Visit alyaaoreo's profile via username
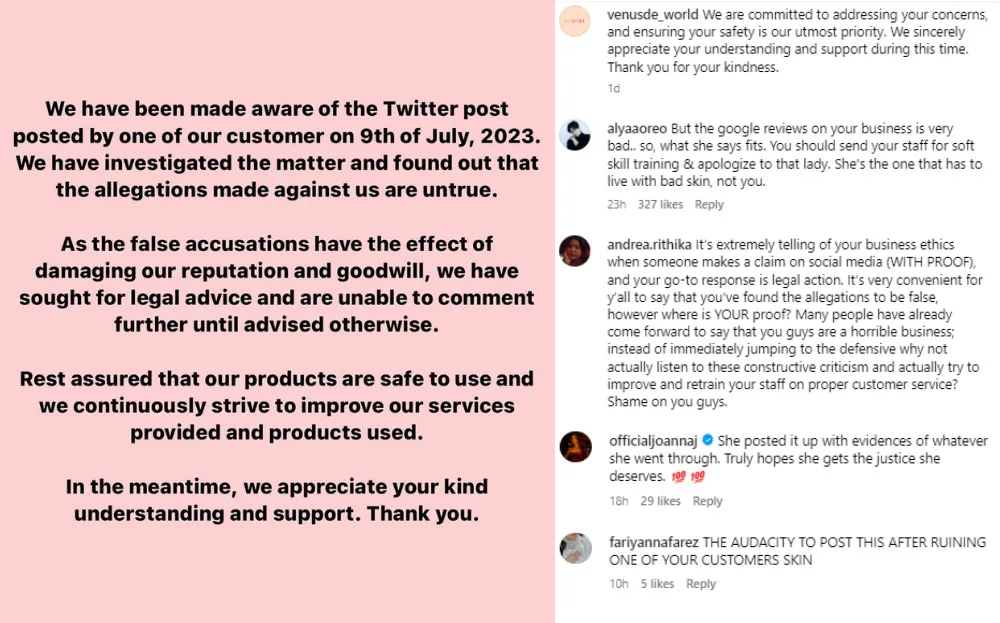This screenshot has height=623, width=1000. click(637, 130)
